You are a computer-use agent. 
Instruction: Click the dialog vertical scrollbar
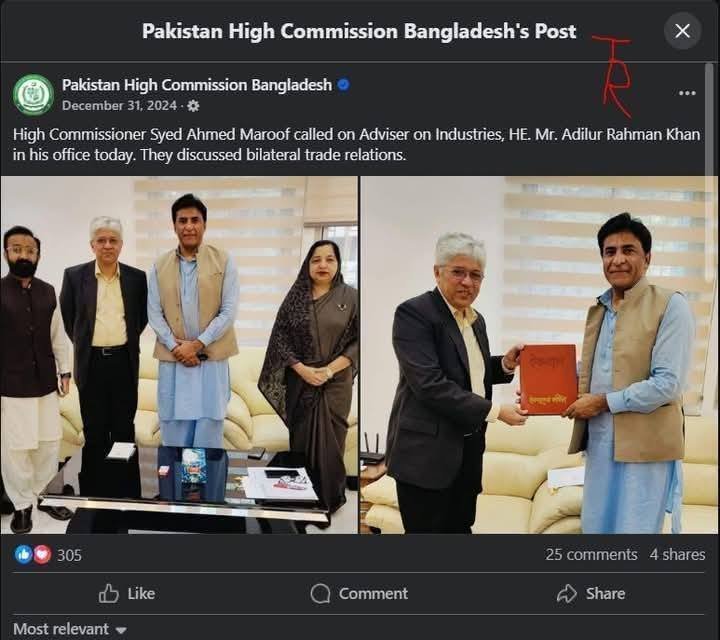(709, 119)
